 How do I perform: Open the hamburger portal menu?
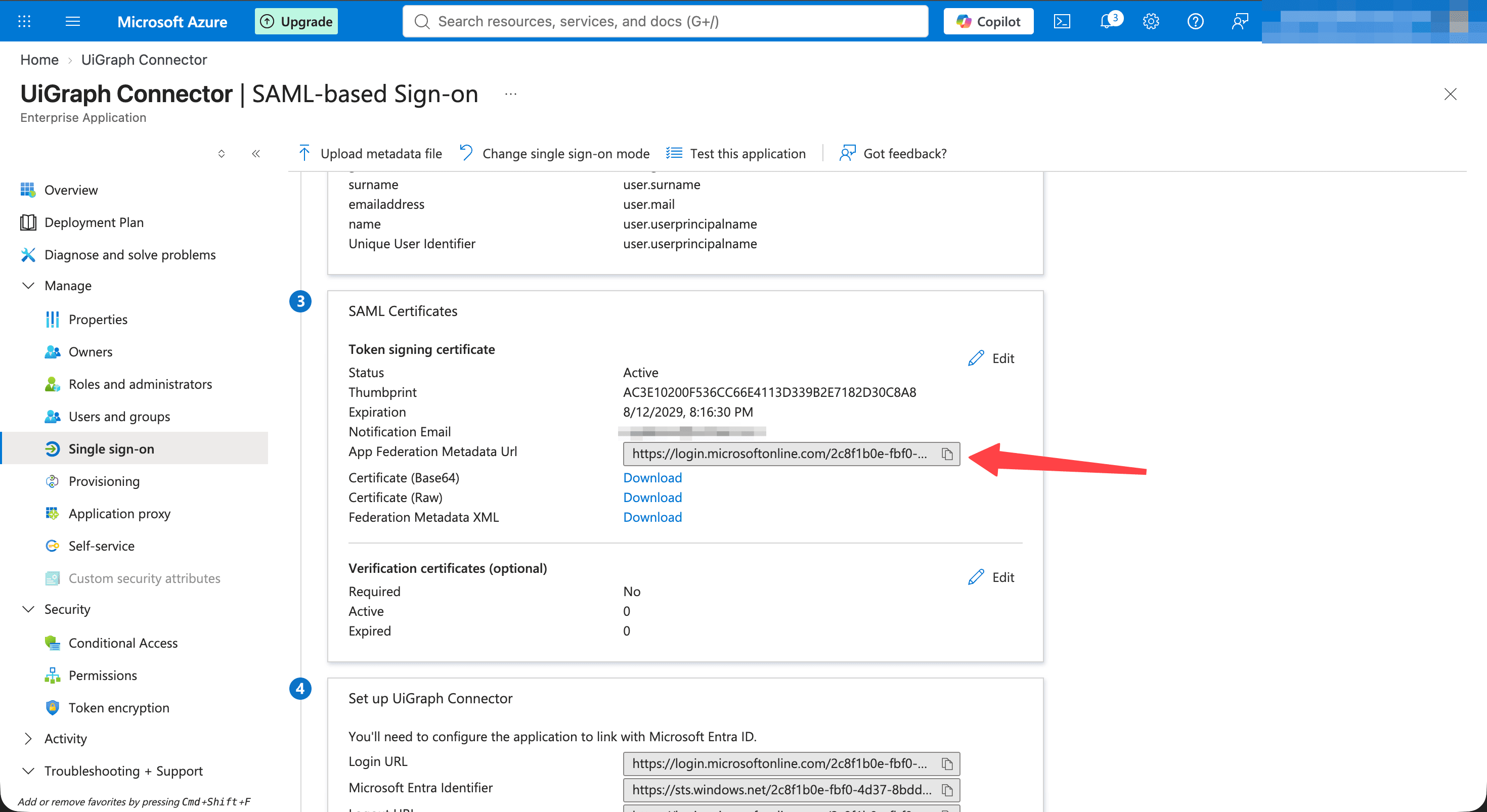73,21
